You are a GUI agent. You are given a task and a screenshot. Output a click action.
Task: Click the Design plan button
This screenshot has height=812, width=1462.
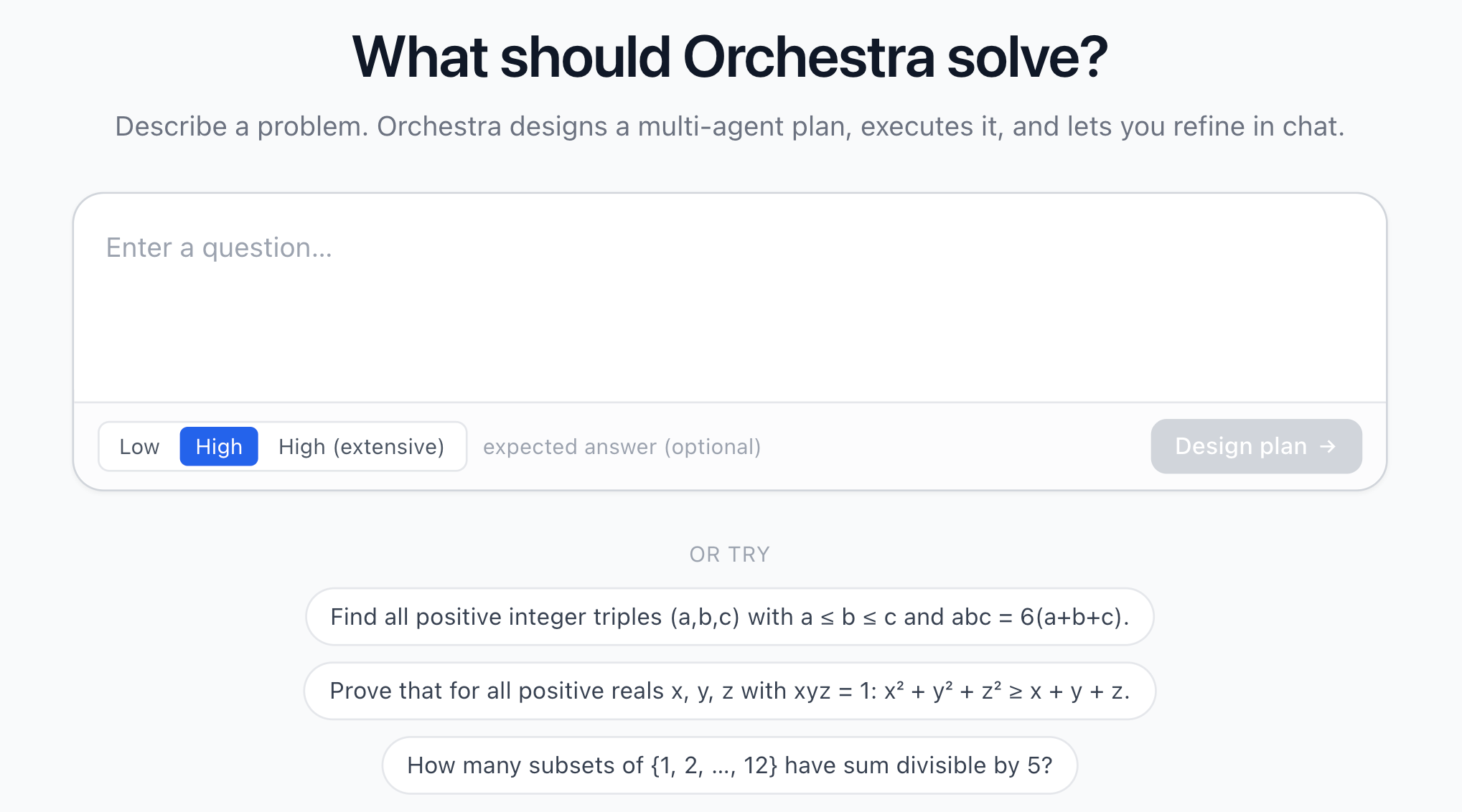point(1255,446)
